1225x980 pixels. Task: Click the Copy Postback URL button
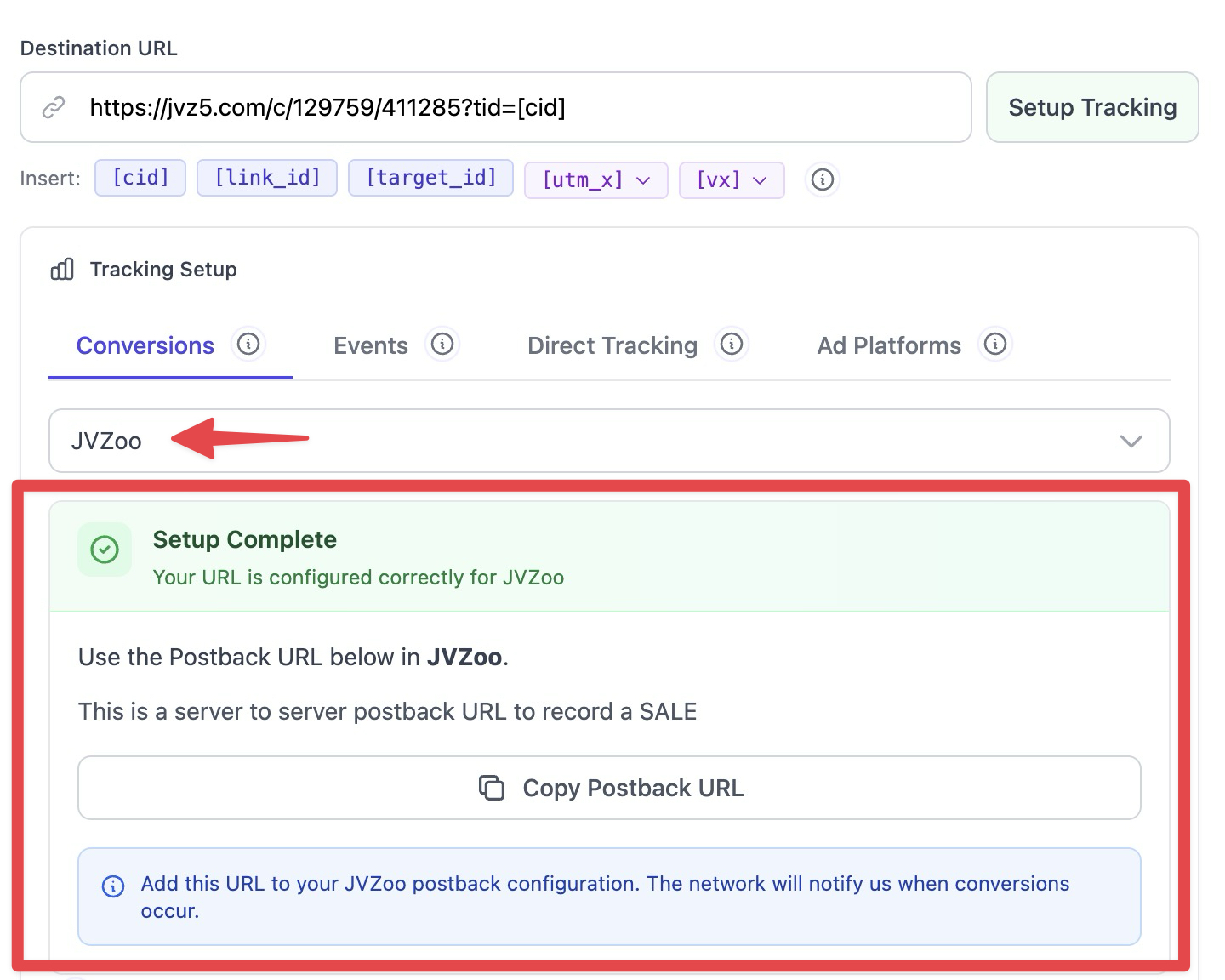pyautogui.click(x=609, y=788)
